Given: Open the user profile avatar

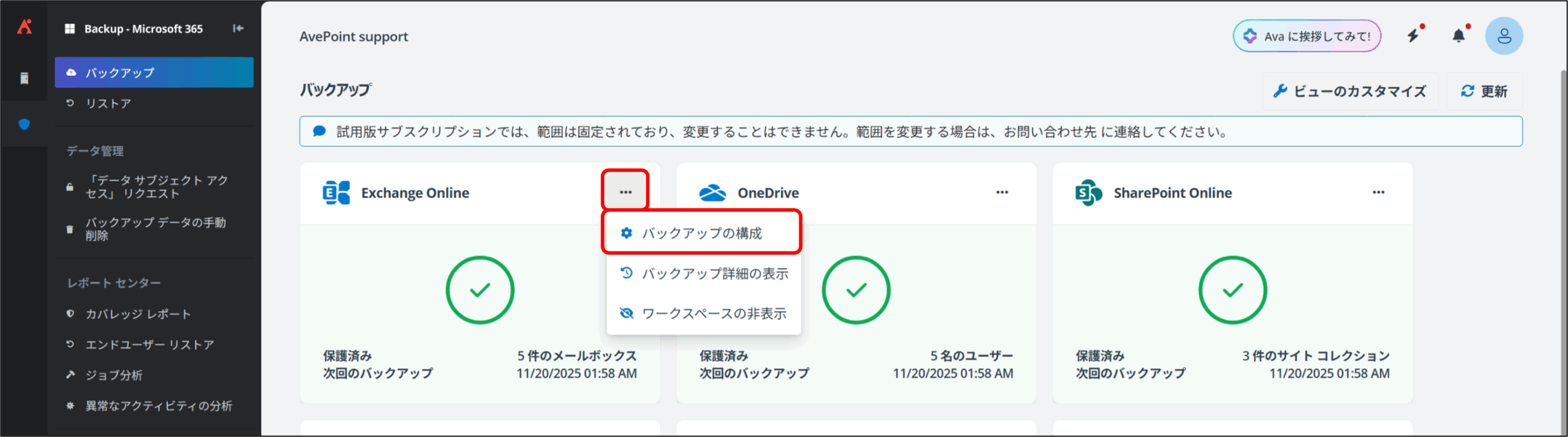Looking at the screenshot, I should pos(1504,36).
